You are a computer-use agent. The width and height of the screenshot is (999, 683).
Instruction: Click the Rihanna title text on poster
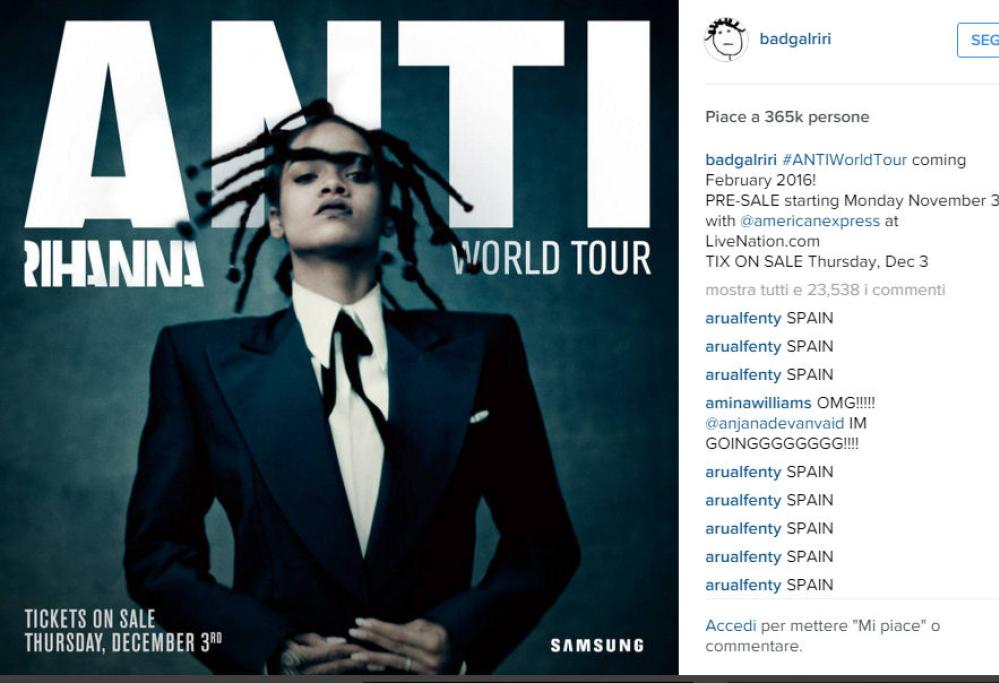[x=113, y=263]
